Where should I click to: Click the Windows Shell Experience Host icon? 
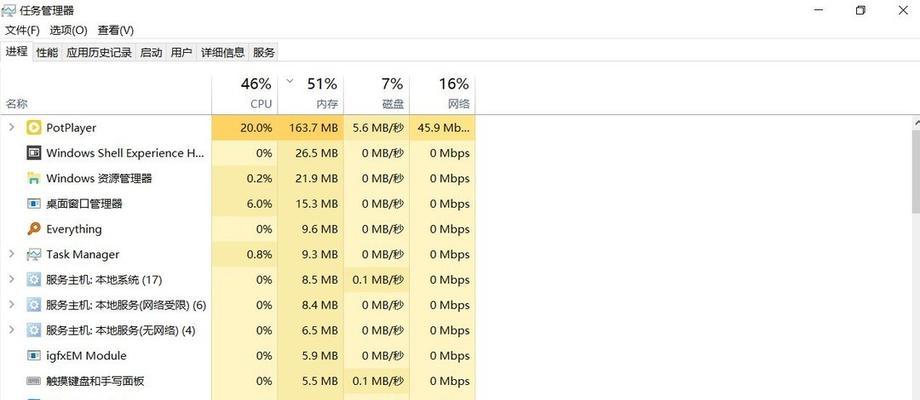tap(33, 152)
